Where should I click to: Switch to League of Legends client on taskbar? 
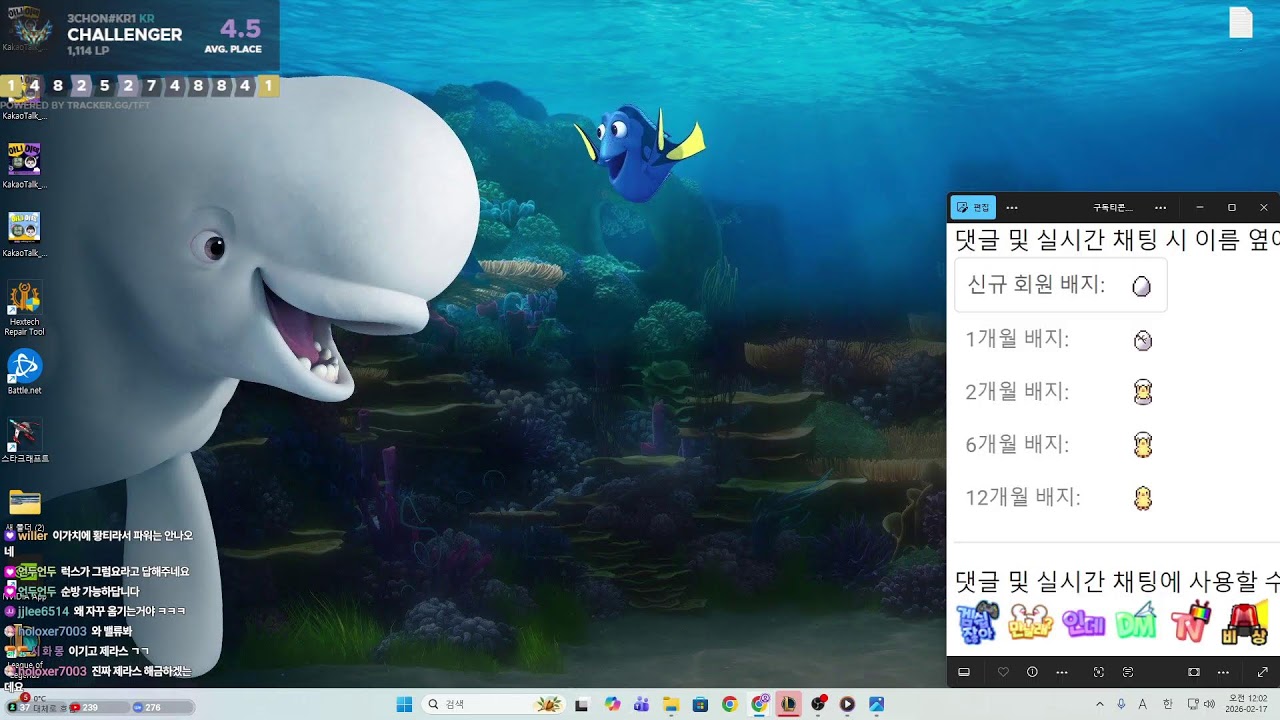coord(788,704)
